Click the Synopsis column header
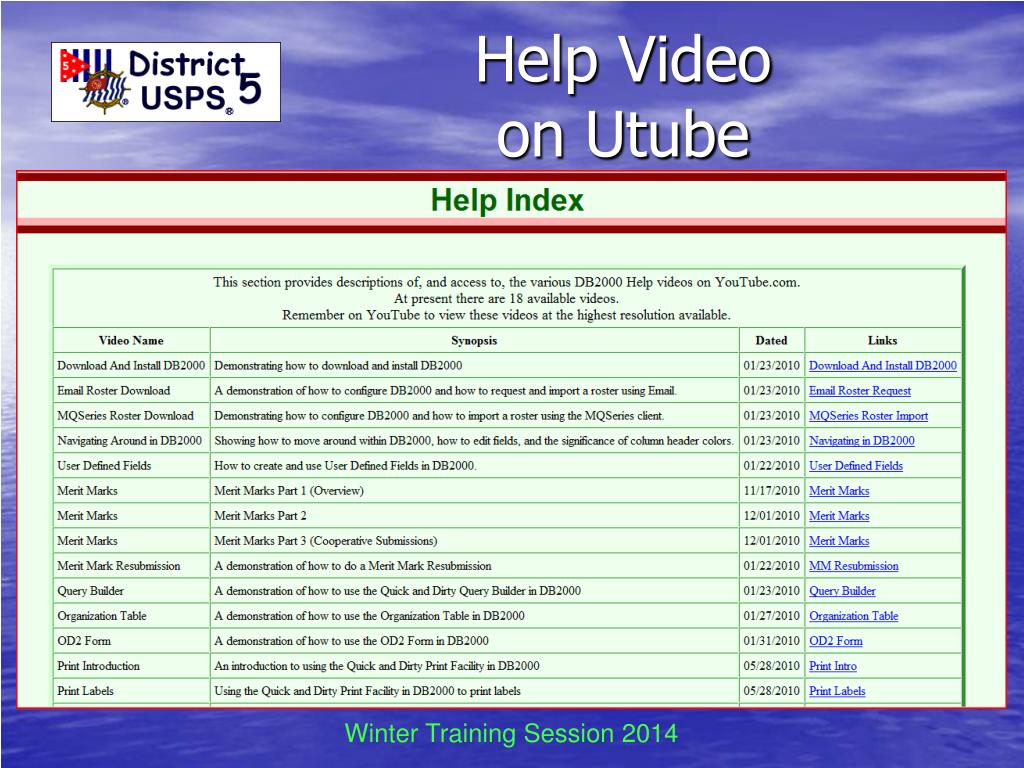Viewport: 1024px width, 768px height. click(x=474, y=340)
